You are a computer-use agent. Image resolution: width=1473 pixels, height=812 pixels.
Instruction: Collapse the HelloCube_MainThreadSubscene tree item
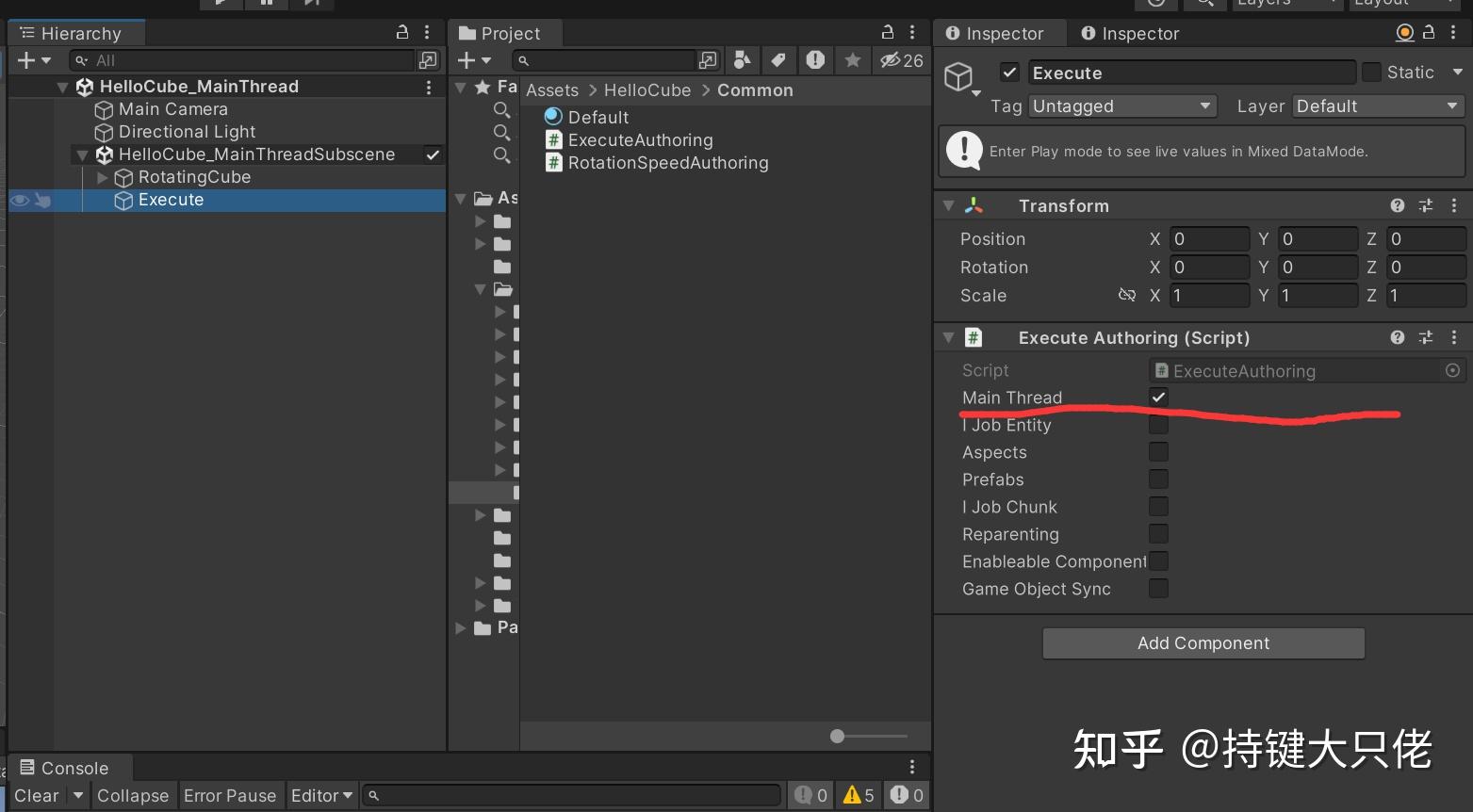[83, 154]
